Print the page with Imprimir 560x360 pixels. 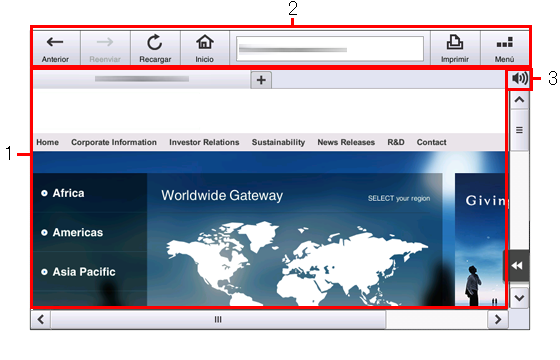tap(455, 48)
